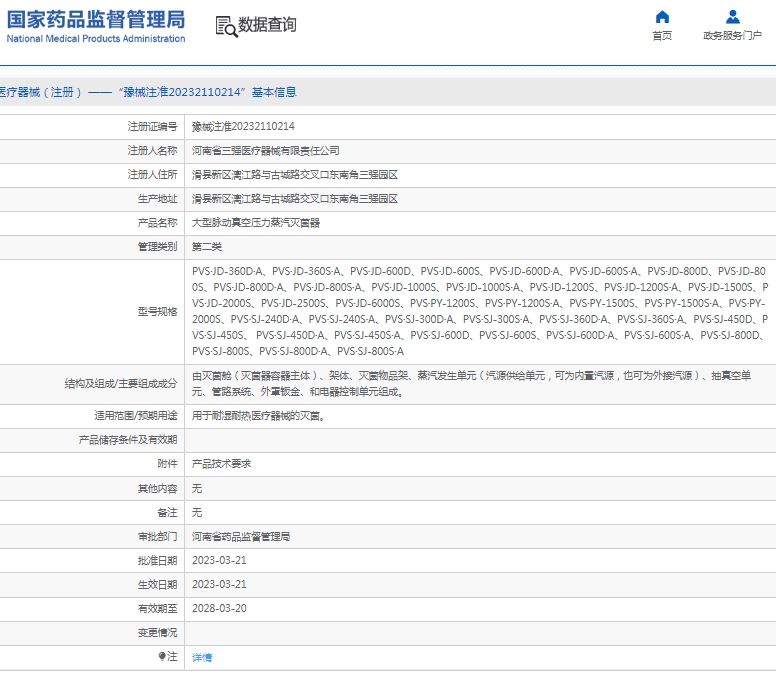Click the 生效日期 value 2023-03-21
The width and height of the screenshot is (776, 675).
tap(219, 584)
